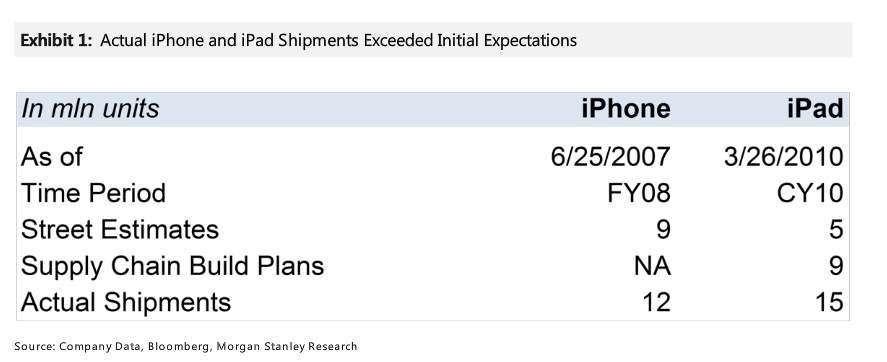Click the 6/25/2007 date cell
This screenshot has width=887, height=362.
610,157
